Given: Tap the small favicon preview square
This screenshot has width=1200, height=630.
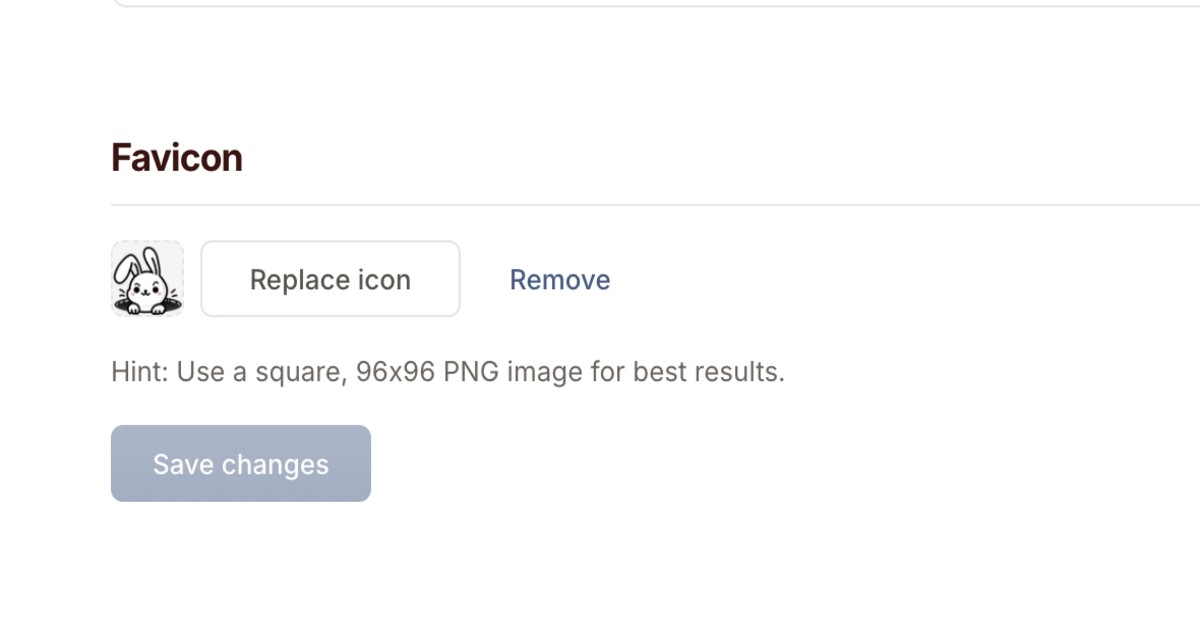Looking at the screenshot, I should (x=147, y=278).
